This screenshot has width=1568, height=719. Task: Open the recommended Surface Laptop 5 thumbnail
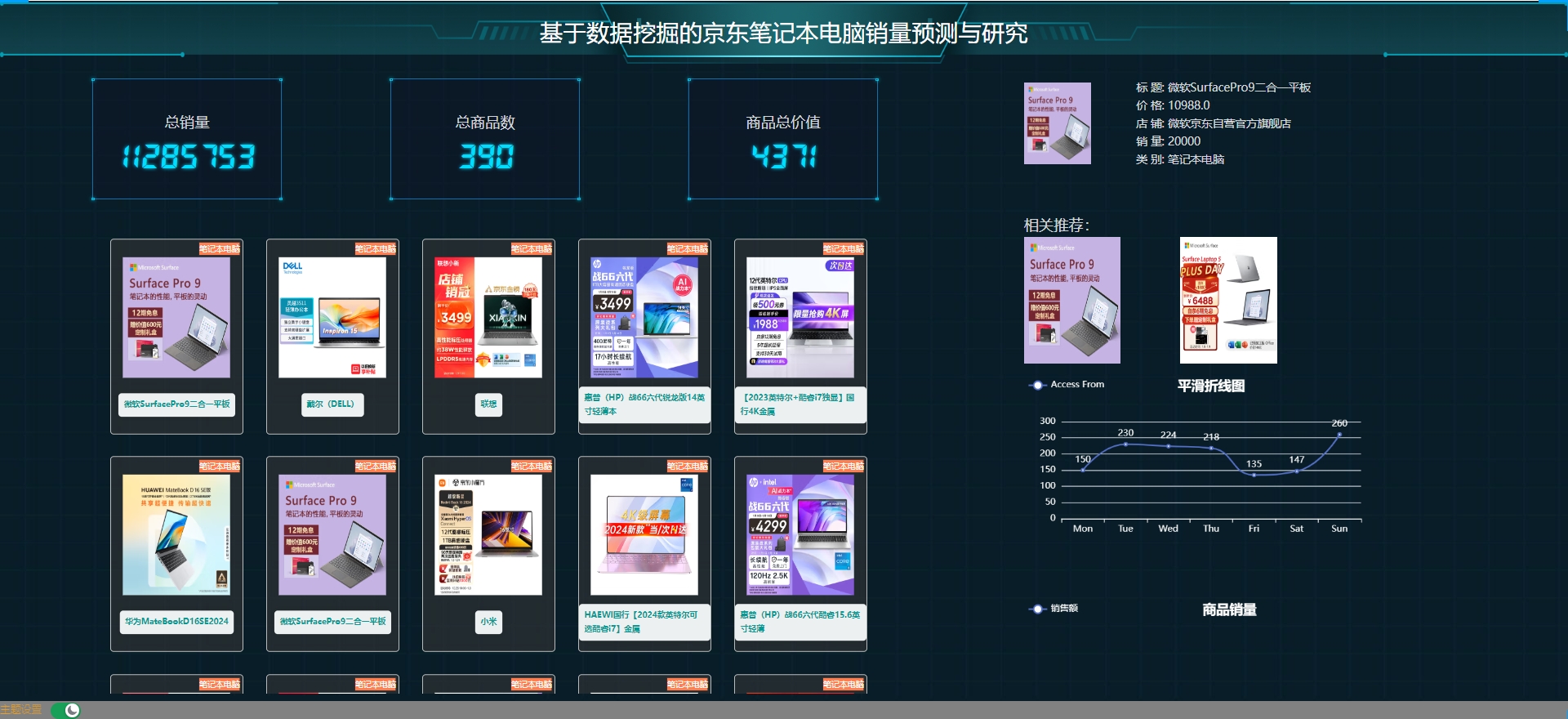coord(1228,300)
